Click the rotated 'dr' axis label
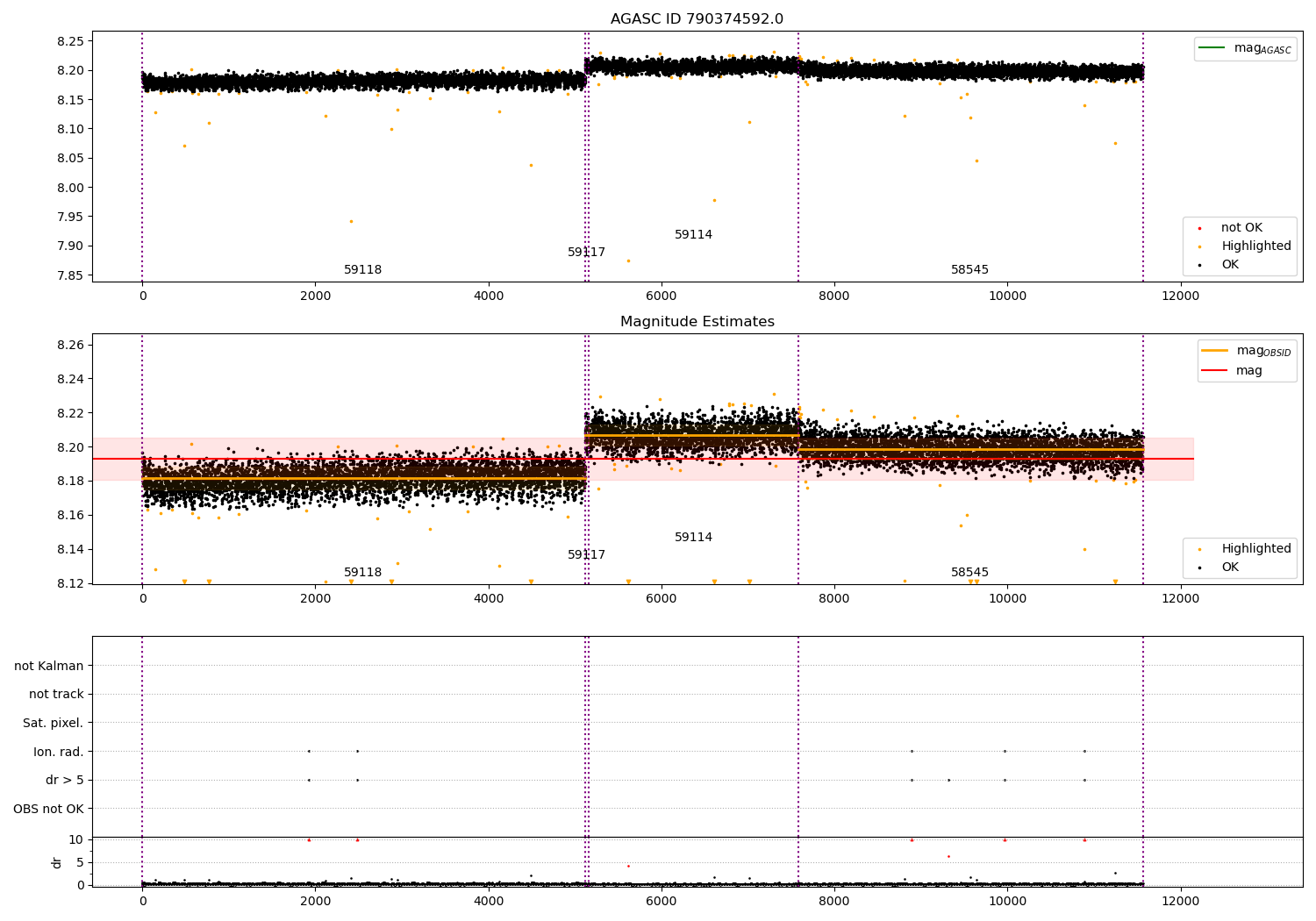 coord(57,862)
